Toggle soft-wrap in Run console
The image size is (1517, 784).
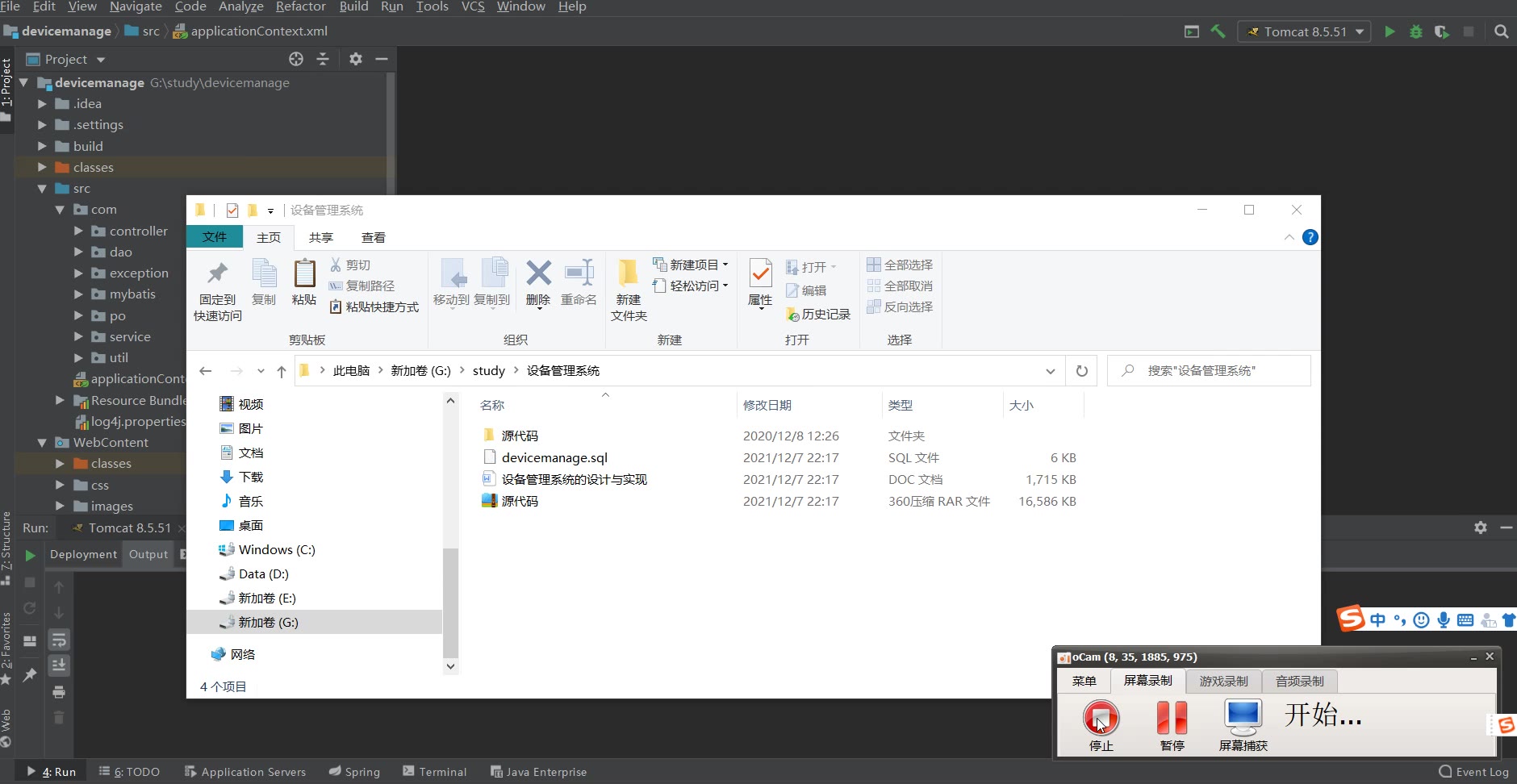(59, 640)
